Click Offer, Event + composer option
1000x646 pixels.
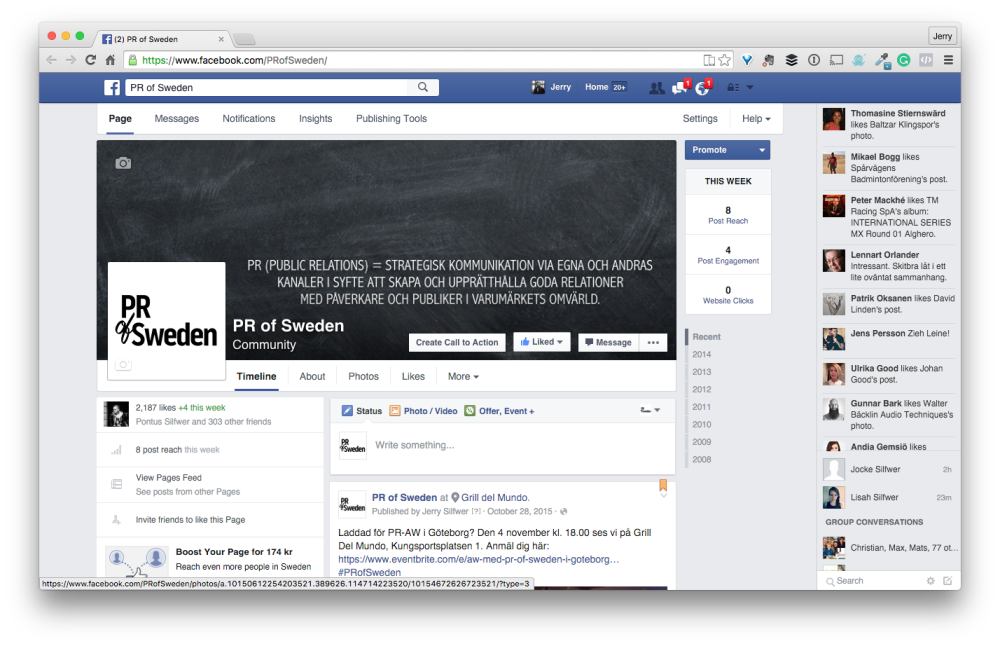coord(500,411)
